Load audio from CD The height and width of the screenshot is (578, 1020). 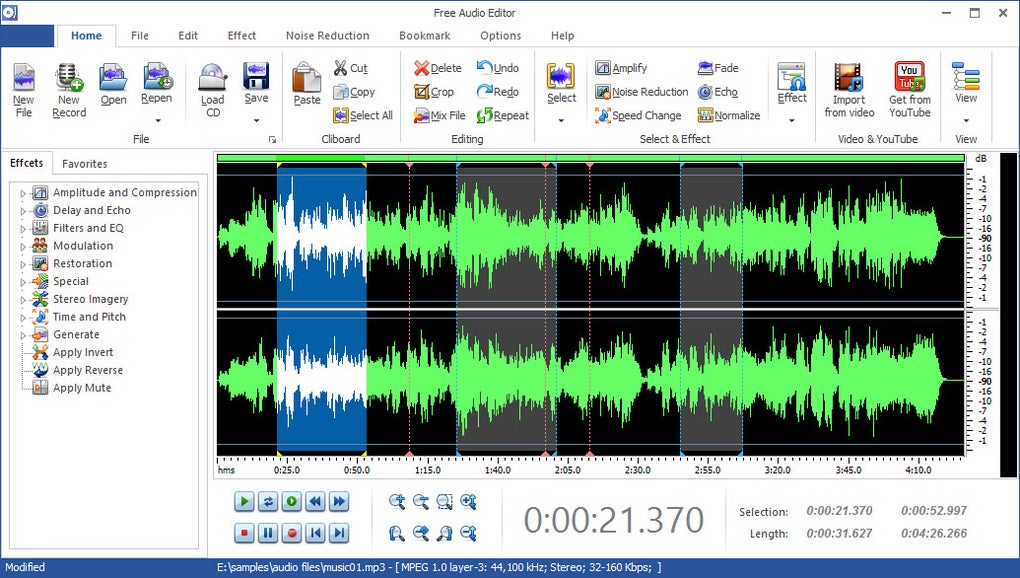click(x=211, y=88)
